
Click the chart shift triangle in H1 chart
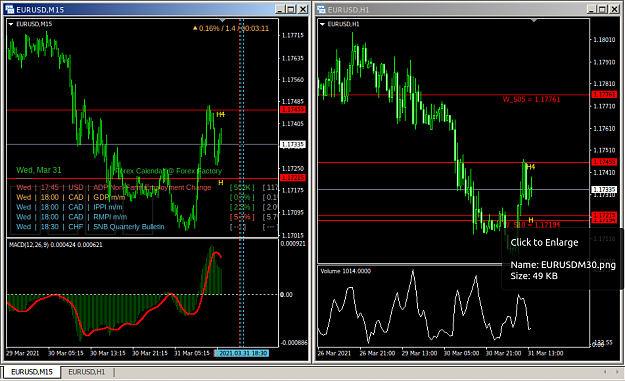[x=534, y=20]
